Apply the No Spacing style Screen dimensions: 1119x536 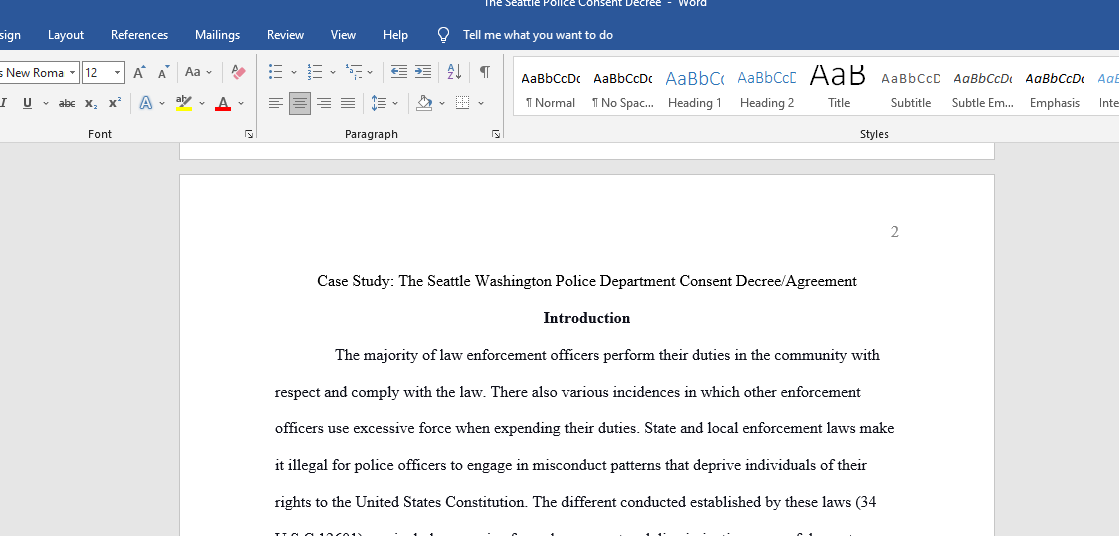tap(622, 86)
